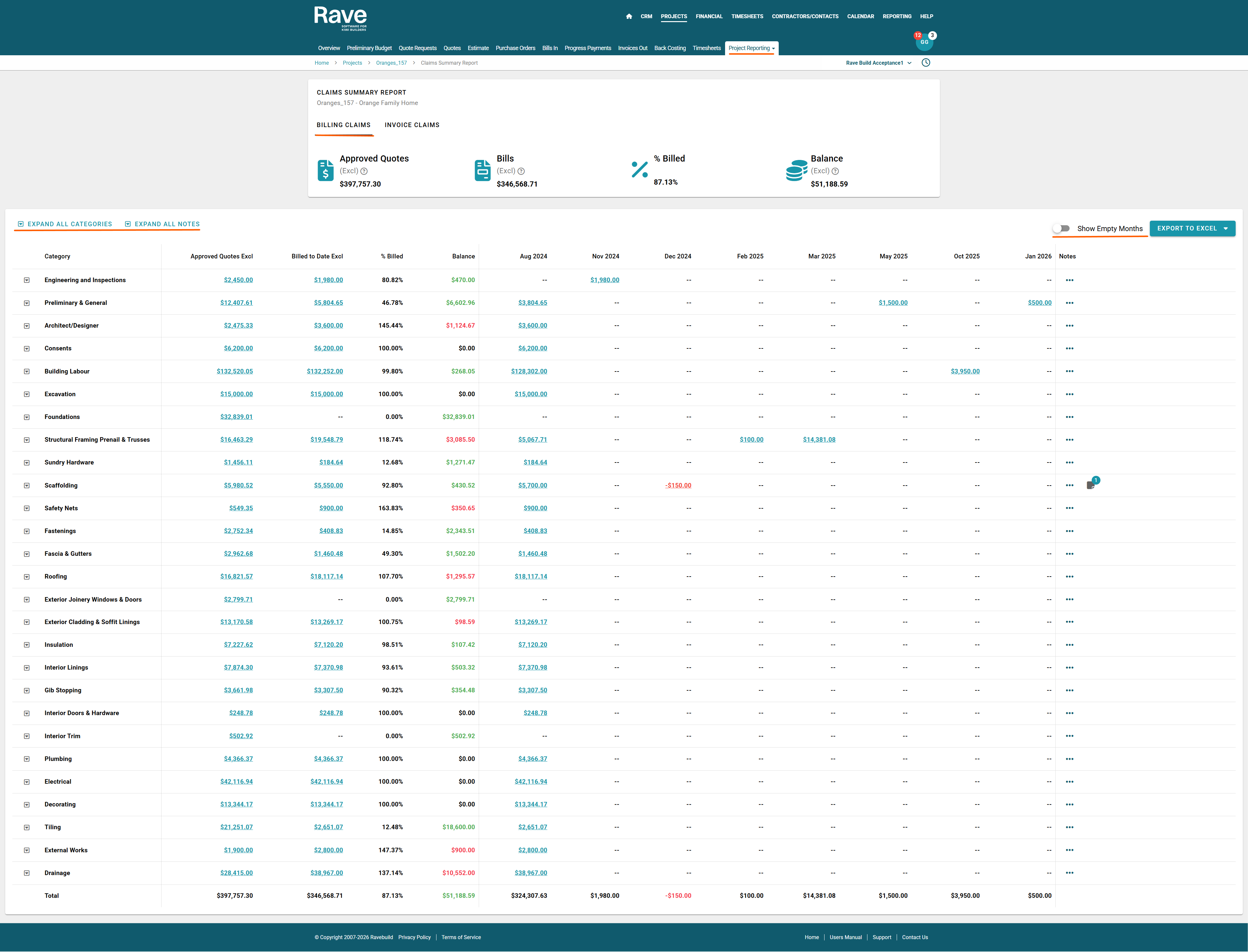Expand the Electrical category row
The height and width of the screenshot is (952, 1248).
point(27,782)
